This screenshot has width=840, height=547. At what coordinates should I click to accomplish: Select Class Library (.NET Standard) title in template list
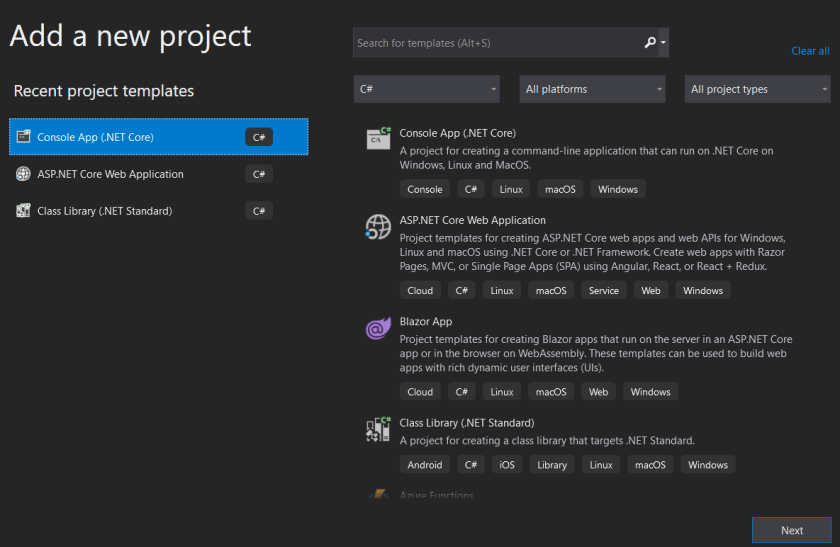467,423
